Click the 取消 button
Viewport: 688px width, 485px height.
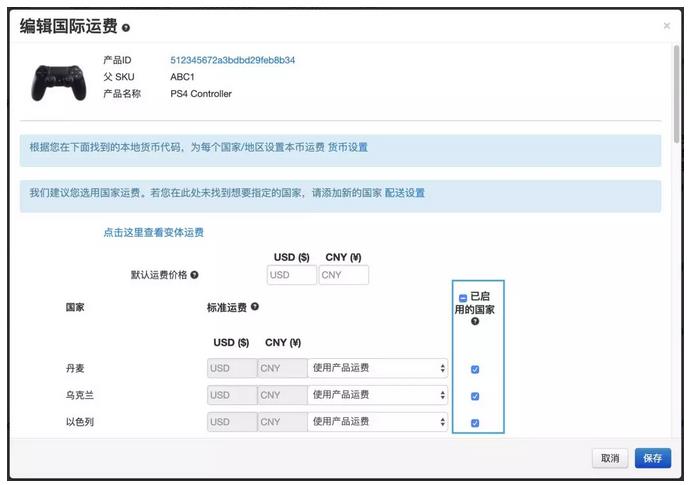tap(609, 458)
